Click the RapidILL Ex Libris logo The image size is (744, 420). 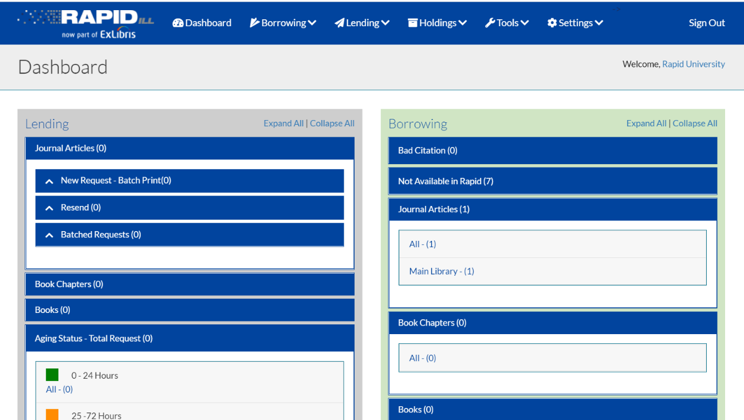point(86,22)
